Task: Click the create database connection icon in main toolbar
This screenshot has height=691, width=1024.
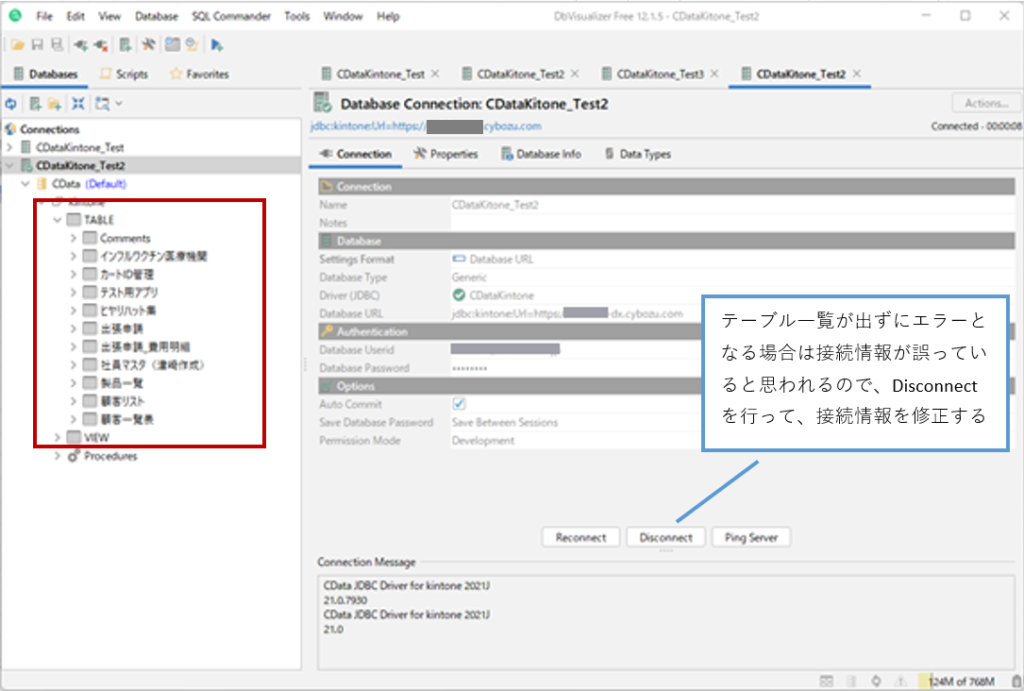Action: click(125, 45)
